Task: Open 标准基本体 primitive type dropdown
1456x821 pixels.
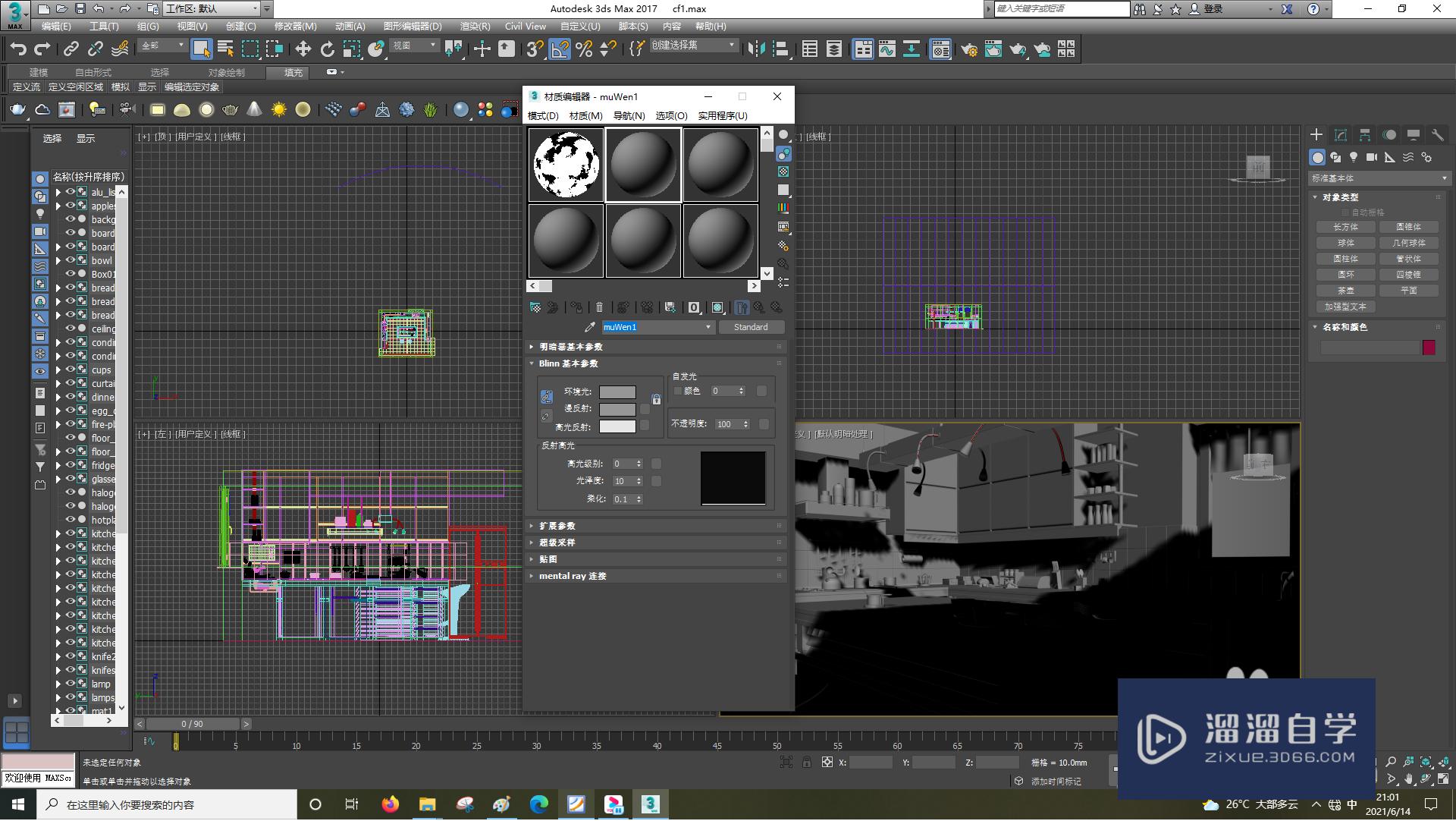Action: tap(1379, 178)
